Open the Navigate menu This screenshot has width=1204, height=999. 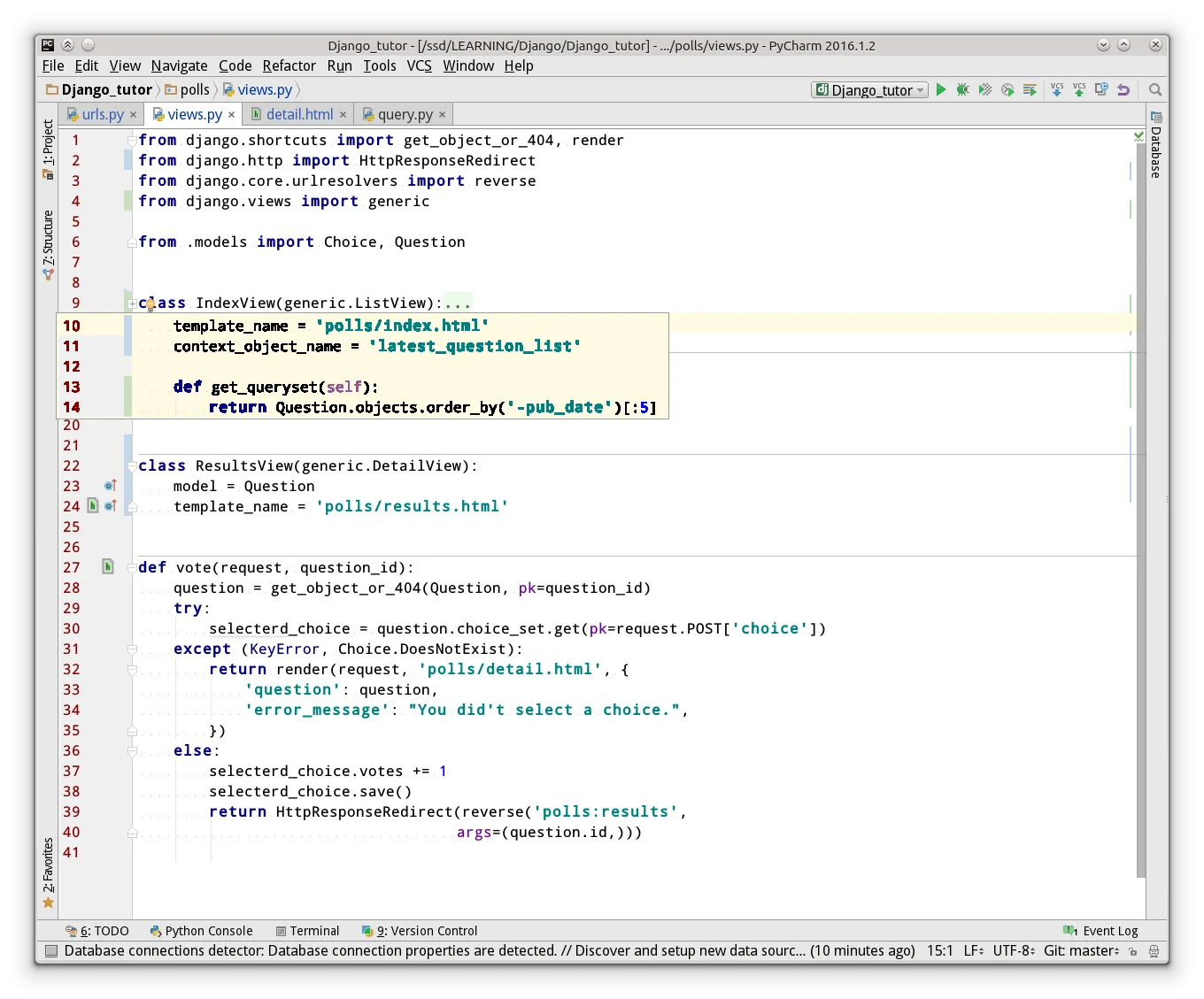tap(180, 65)
